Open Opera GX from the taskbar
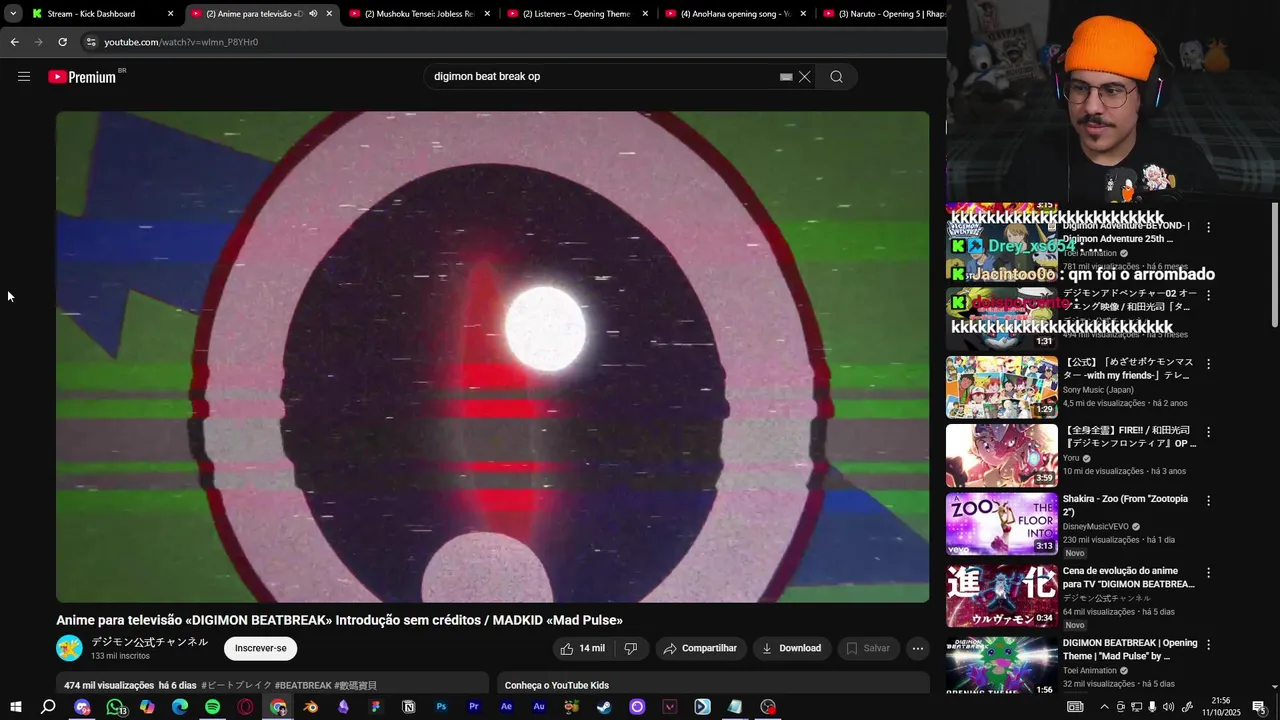Screen dimensions: 1280x720 tap(245, 707)
